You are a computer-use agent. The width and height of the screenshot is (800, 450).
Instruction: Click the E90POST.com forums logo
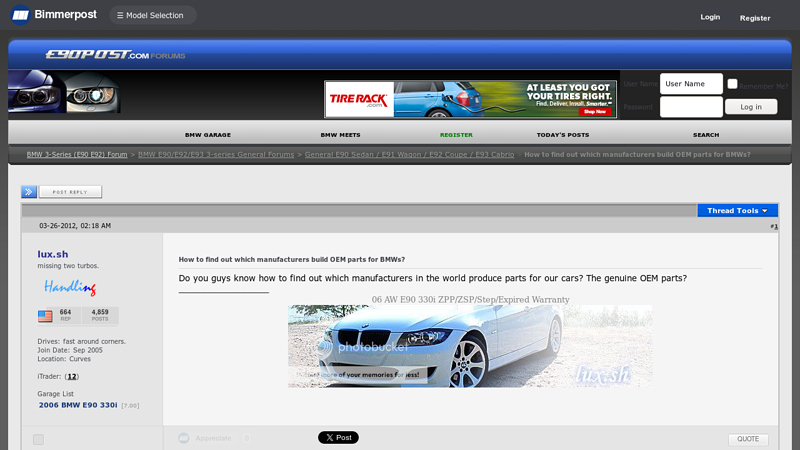tap(115, 55)
